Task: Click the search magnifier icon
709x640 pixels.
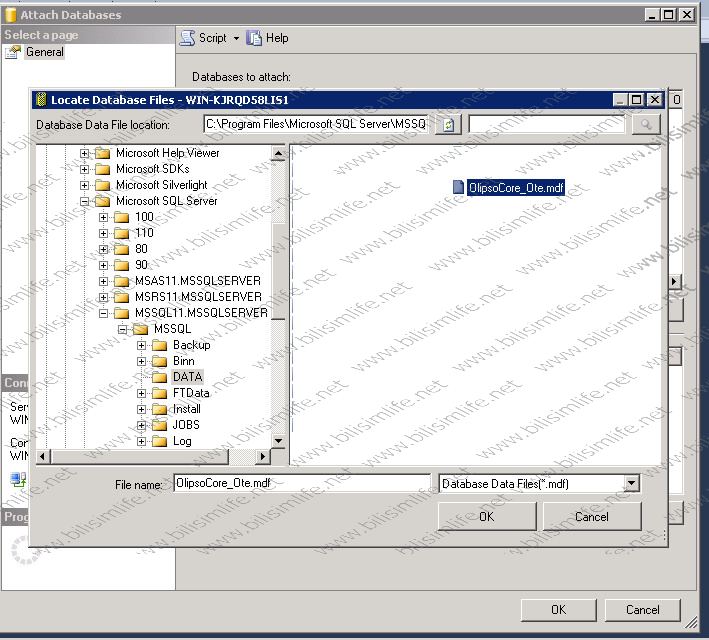Action: pos(646,124)
